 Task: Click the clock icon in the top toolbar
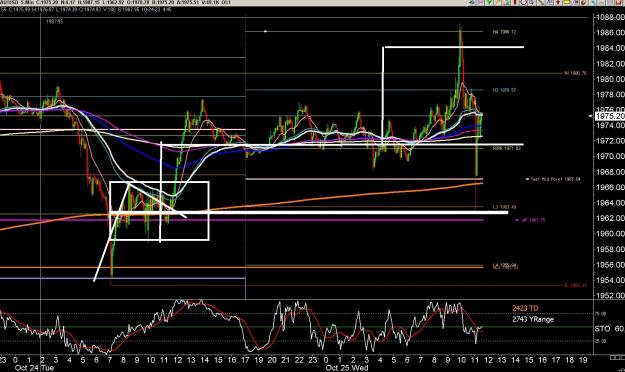[524, 2]
